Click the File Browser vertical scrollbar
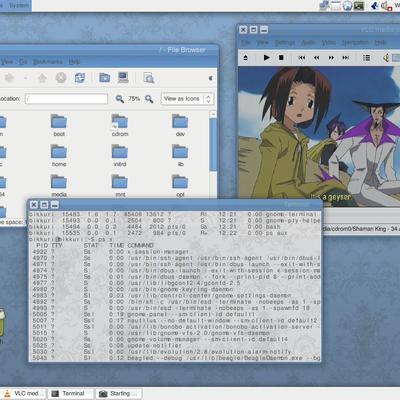 (213, 143)
